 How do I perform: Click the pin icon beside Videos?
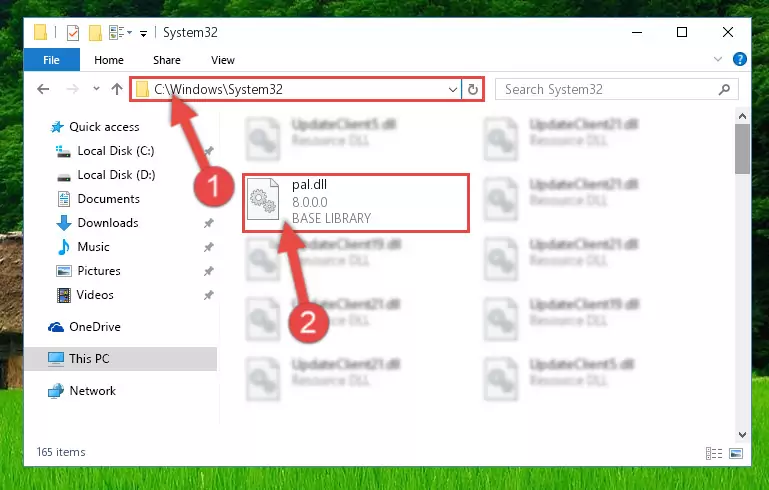click(208, 295)
